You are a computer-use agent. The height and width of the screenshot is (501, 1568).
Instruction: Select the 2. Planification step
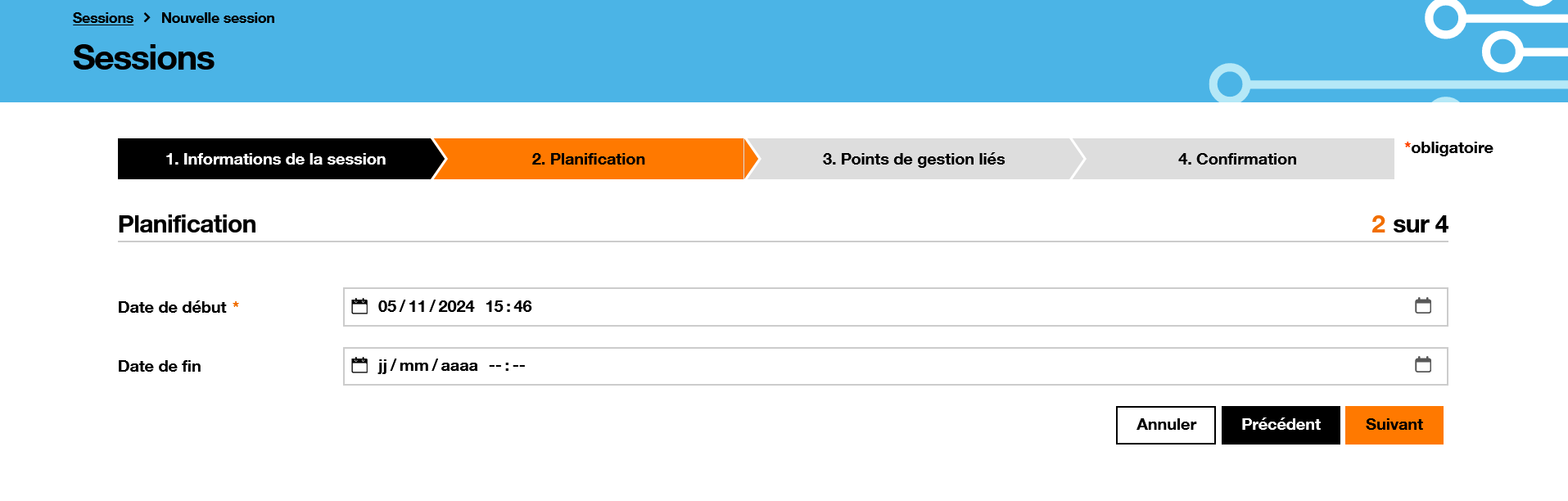coord(588,159)
